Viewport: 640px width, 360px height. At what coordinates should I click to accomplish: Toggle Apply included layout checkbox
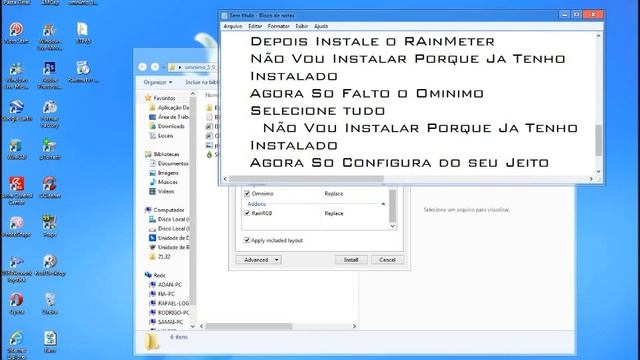point(247,240)
